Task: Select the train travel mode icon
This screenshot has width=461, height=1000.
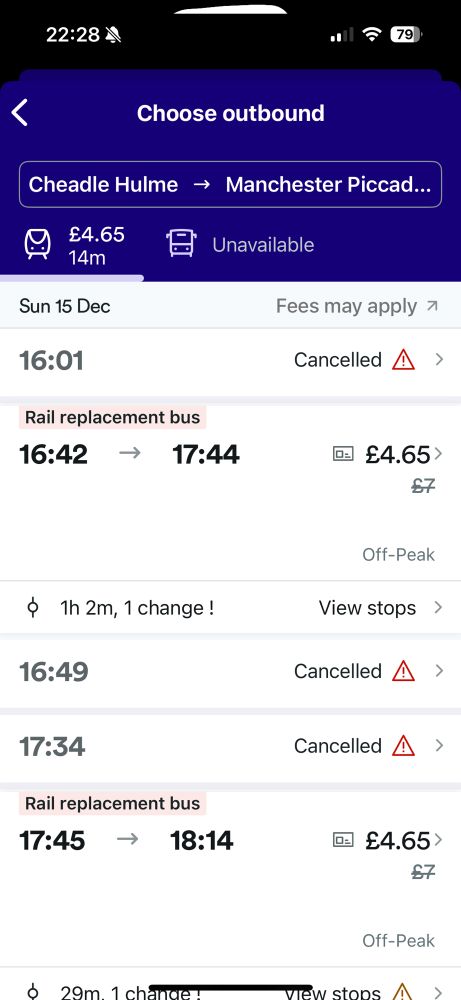Action: point(38,244)
